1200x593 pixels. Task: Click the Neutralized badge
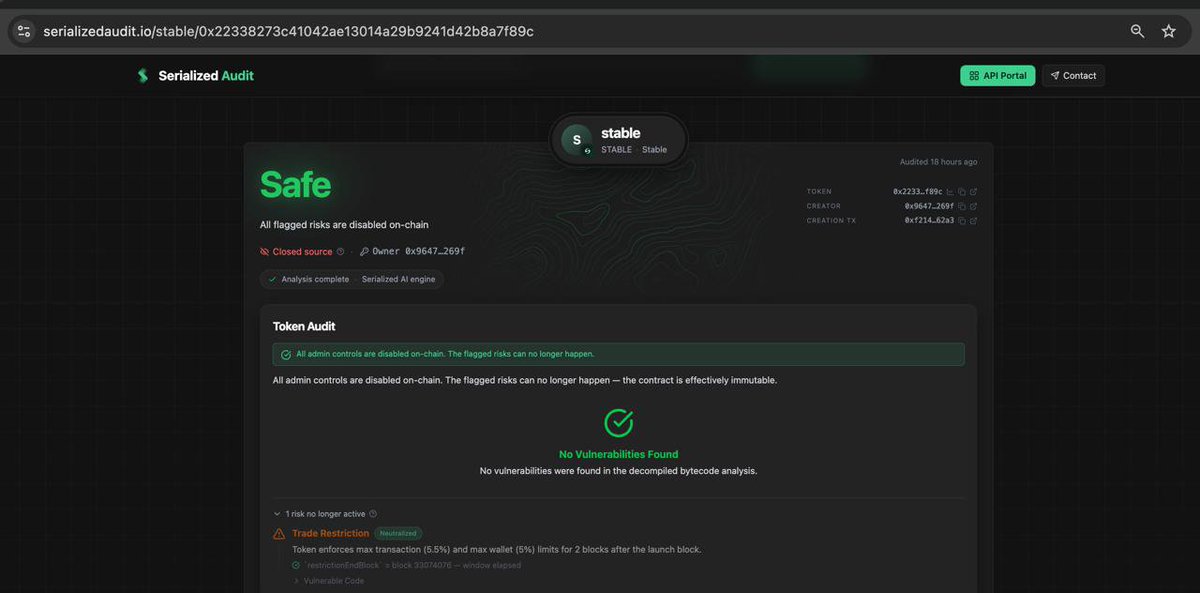pyautogui.click(x=399, y=534)
